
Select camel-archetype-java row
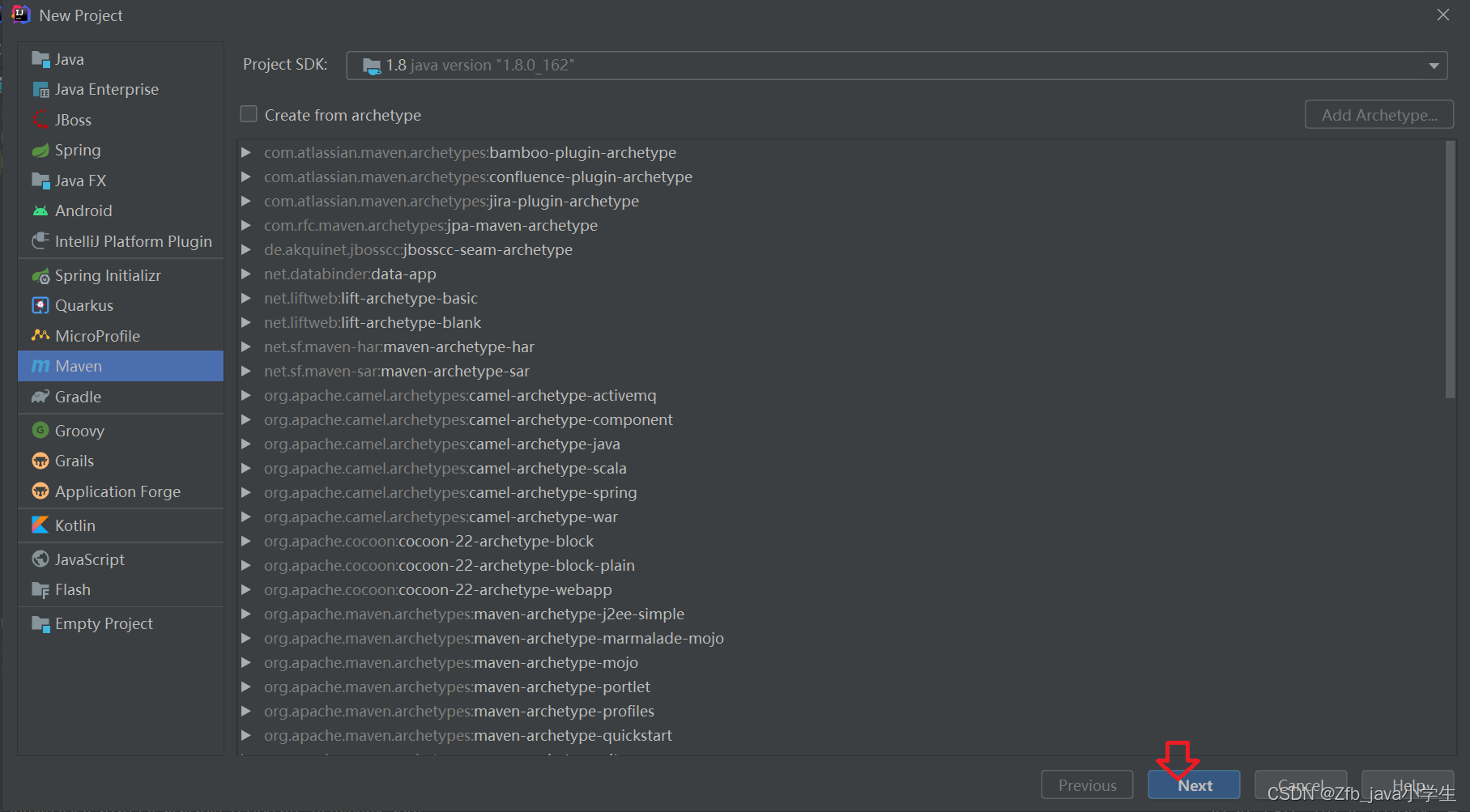pyautogui.click(x=841, y=444)
